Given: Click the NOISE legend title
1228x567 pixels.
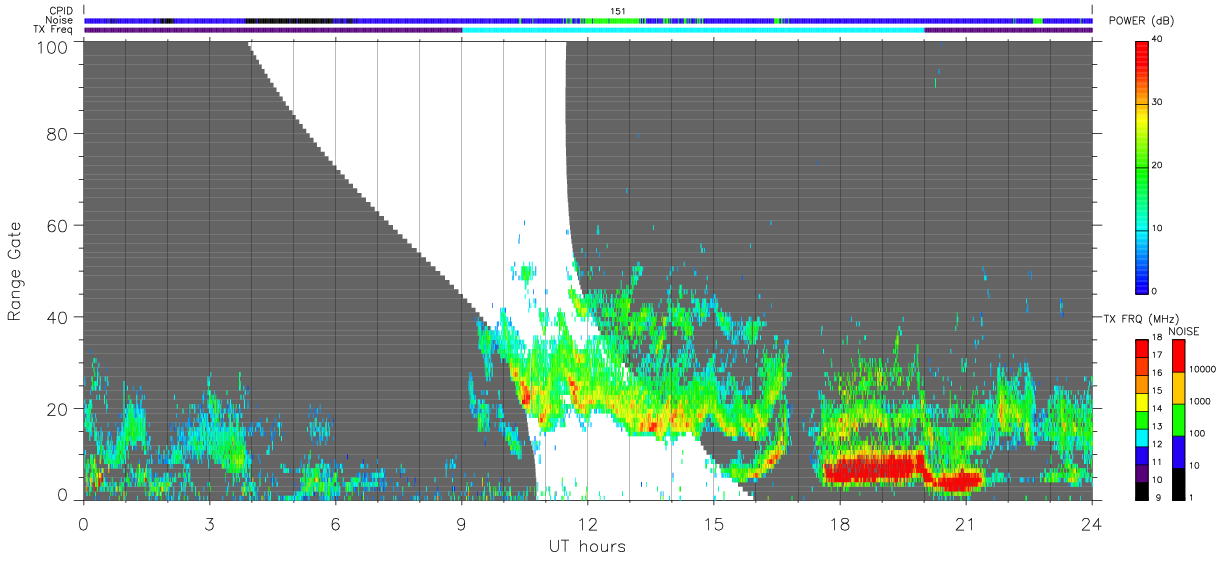Looking at the screenshot, I should tap(1183, 330).
